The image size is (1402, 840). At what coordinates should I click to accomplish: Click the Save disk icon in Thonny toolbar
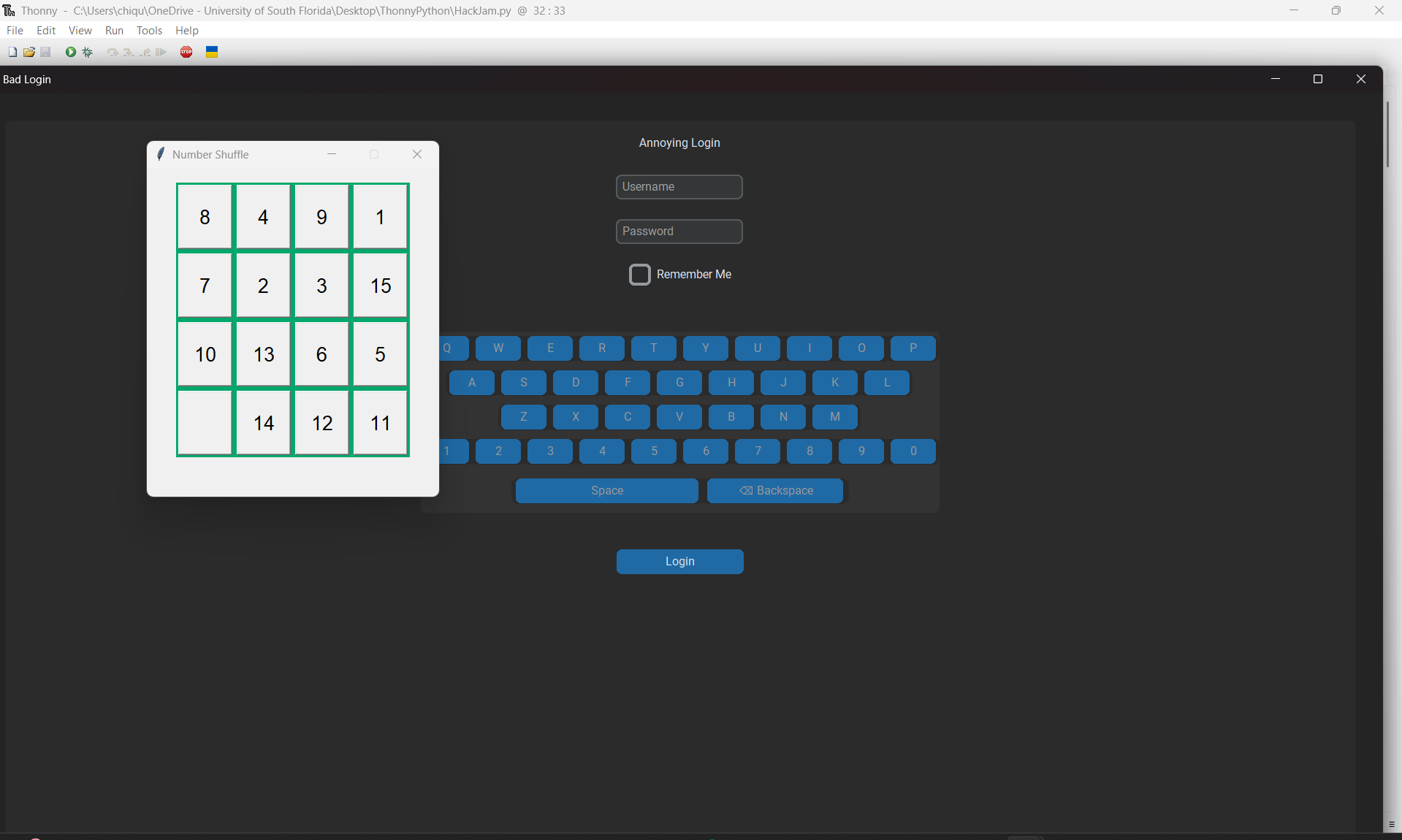pos(45,52)
